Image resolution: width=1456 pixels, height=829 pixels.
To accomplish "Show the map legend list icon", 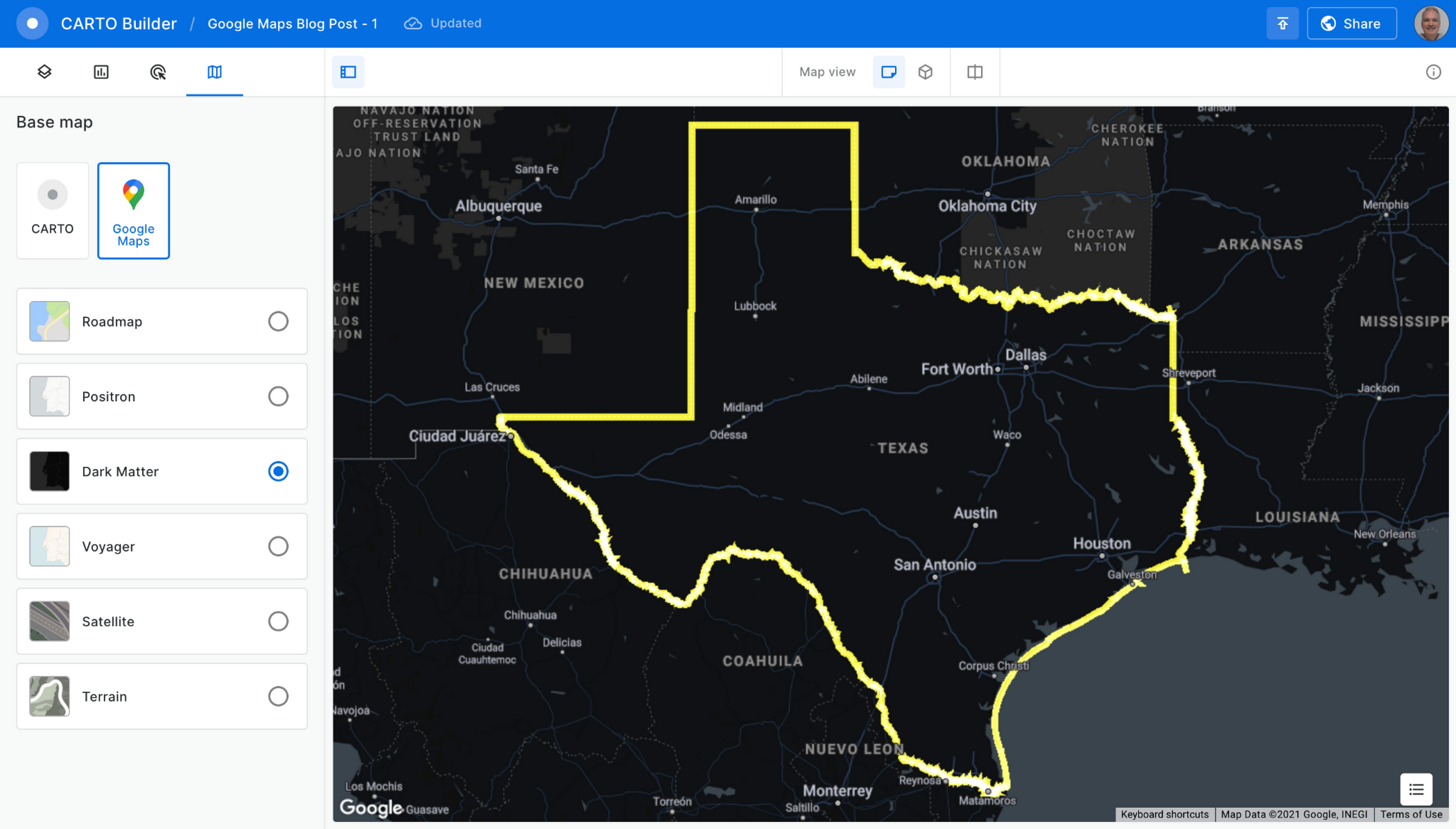I will click(1416, 789).
